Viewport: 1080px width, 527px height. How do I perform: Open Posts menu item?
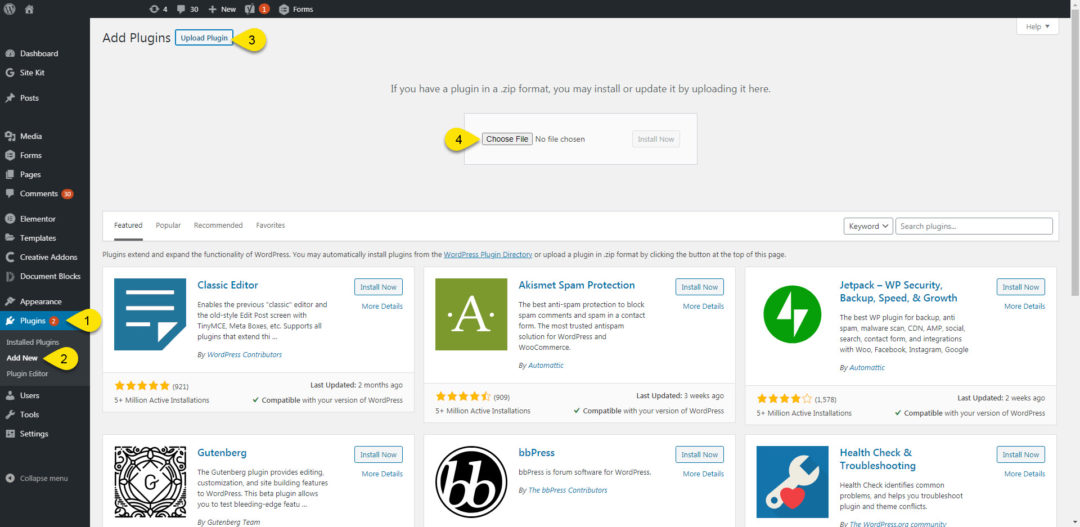pos(29,98)
